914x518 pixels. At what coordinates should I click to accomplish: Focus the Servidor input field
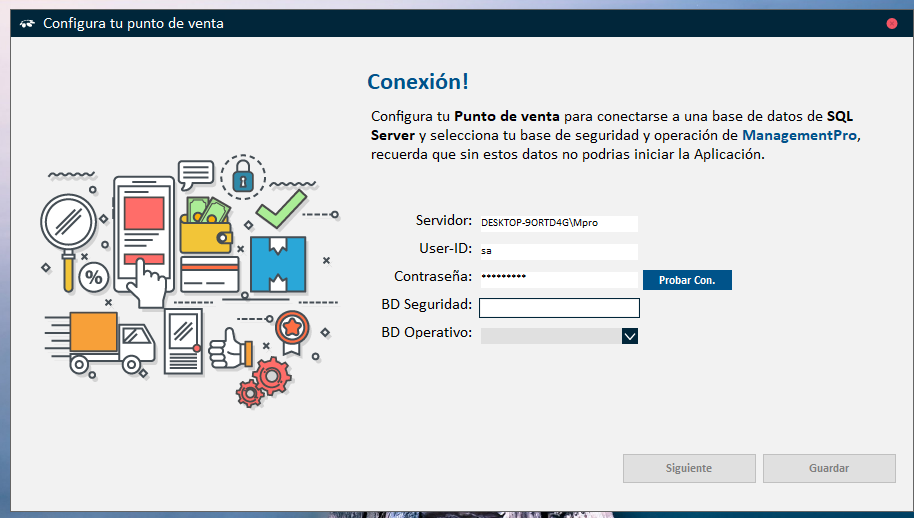tap(558, 223)
